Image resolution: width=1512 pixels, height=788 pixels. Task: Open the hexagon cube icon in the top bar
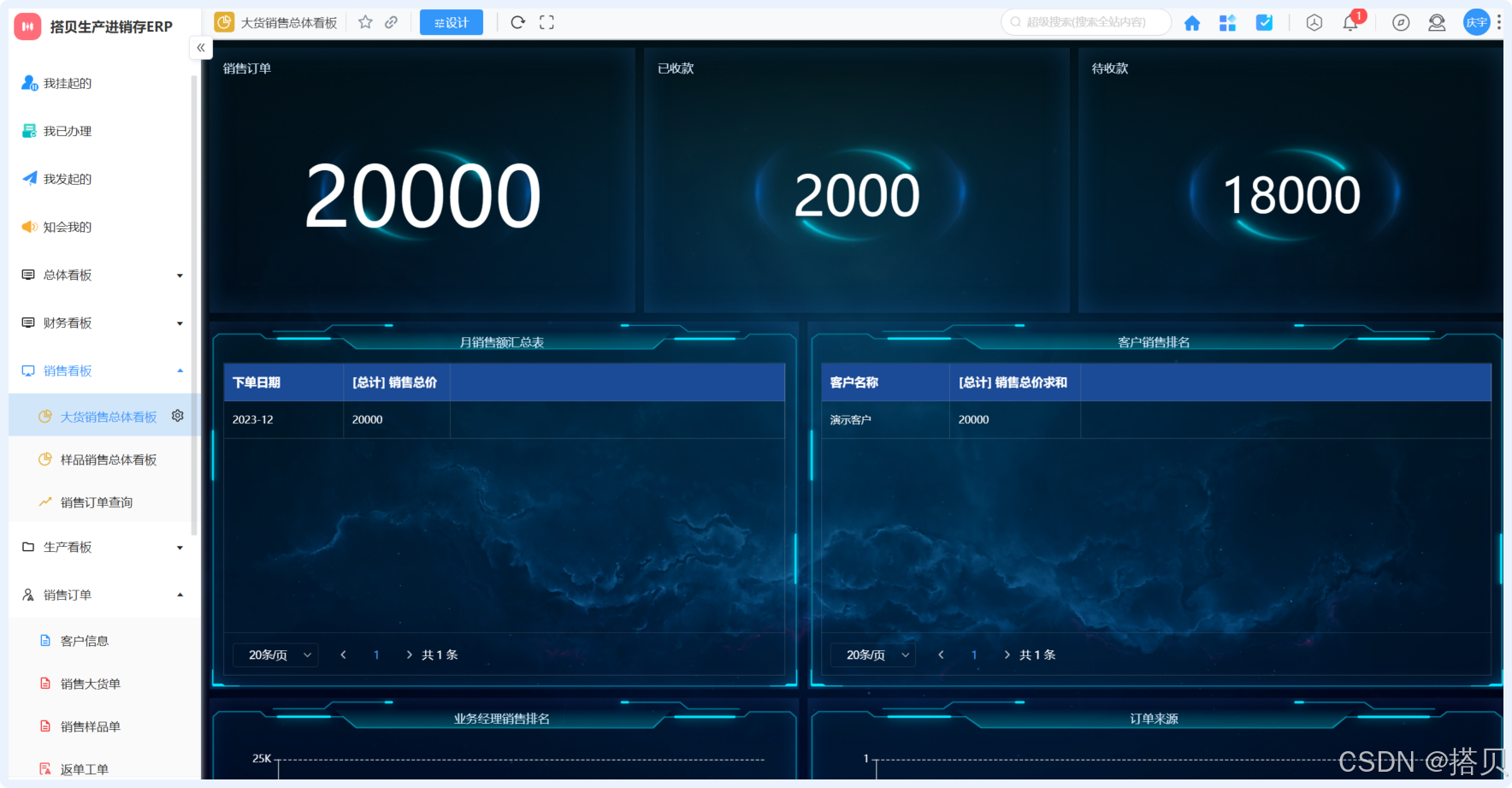pyautogui.click(x=1314, y=23)
